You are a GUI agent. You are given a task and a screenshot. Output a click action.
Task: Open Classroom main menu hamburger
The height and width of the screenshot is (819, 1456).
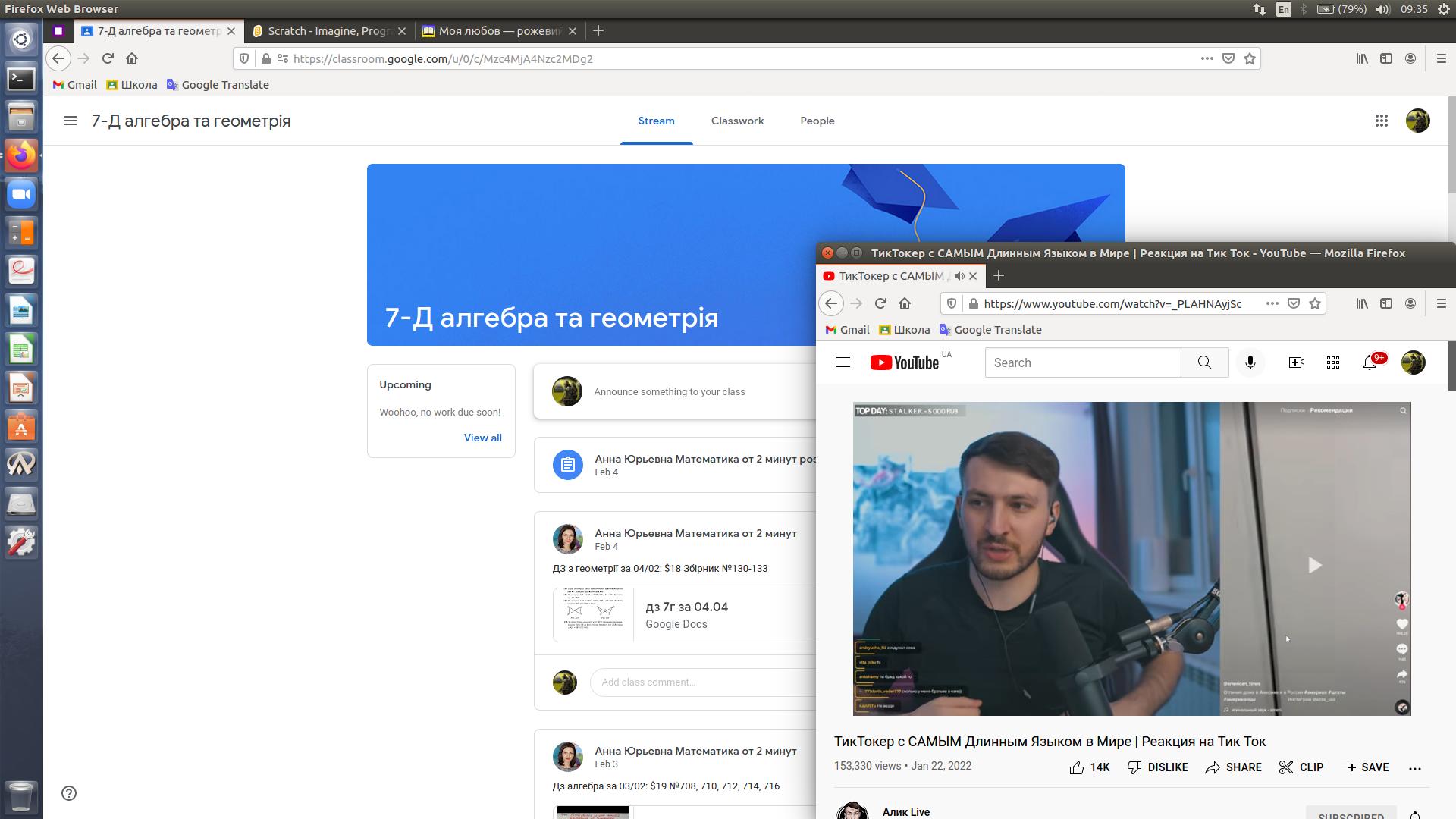tap(71, 121)
